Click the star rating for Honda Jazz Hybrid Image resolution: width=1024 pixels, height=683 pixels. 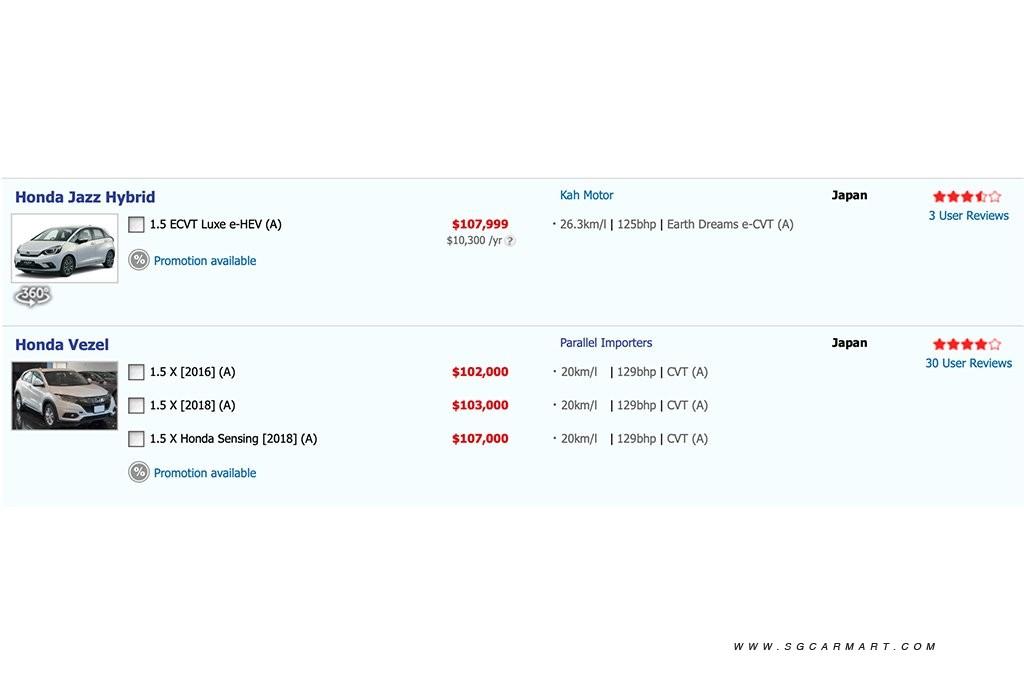[x=967, y=196]
